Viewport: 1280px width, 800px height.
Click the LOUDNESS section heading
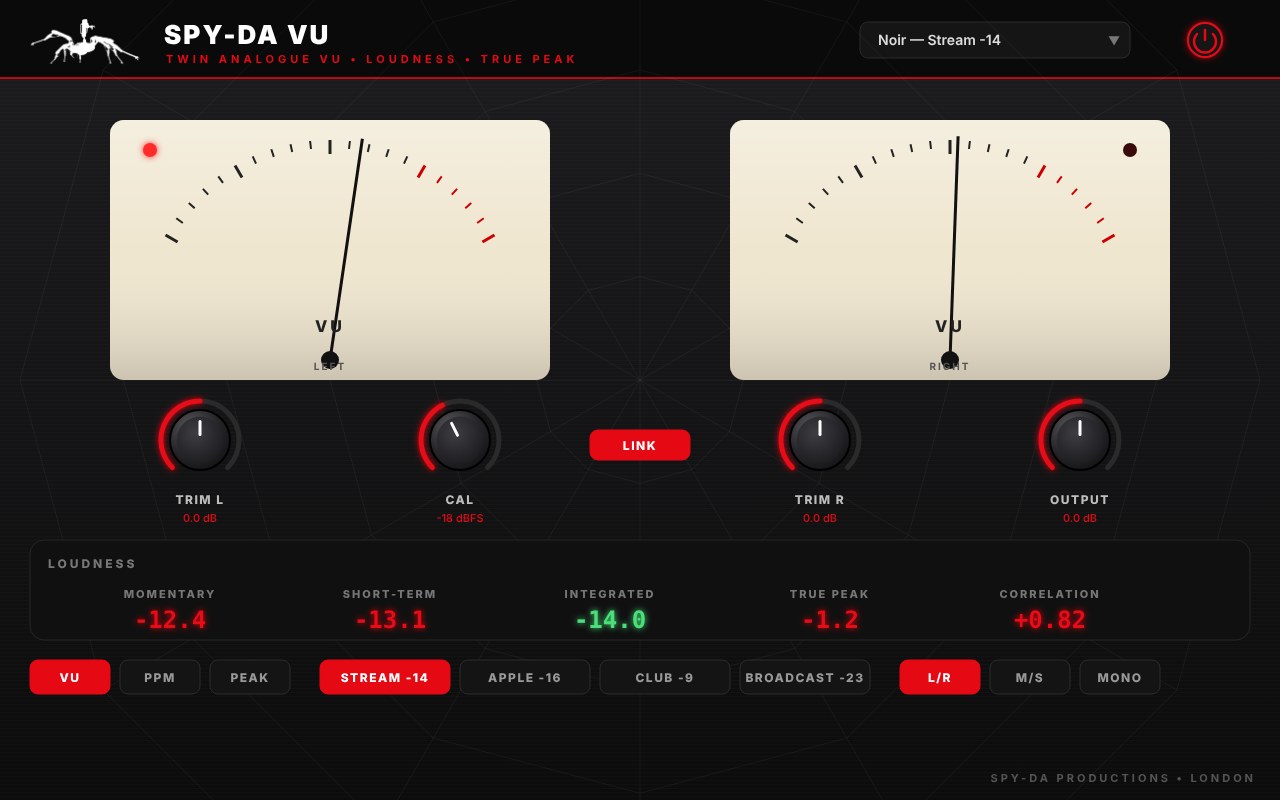click(x=92, y=564)
